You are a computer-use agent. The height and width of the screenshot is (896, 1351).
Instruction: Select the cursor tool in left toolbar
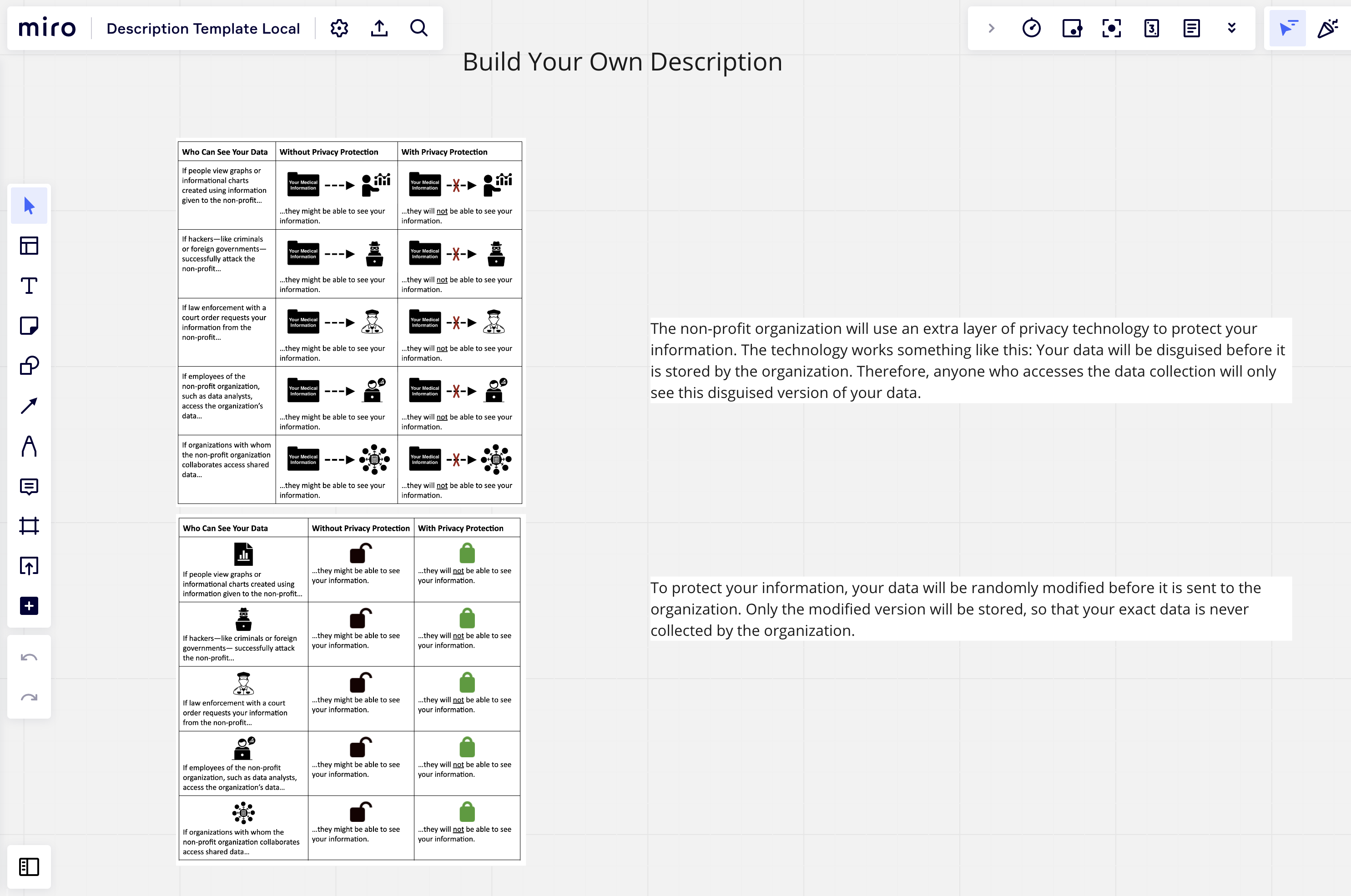click(x=29, y=206)
